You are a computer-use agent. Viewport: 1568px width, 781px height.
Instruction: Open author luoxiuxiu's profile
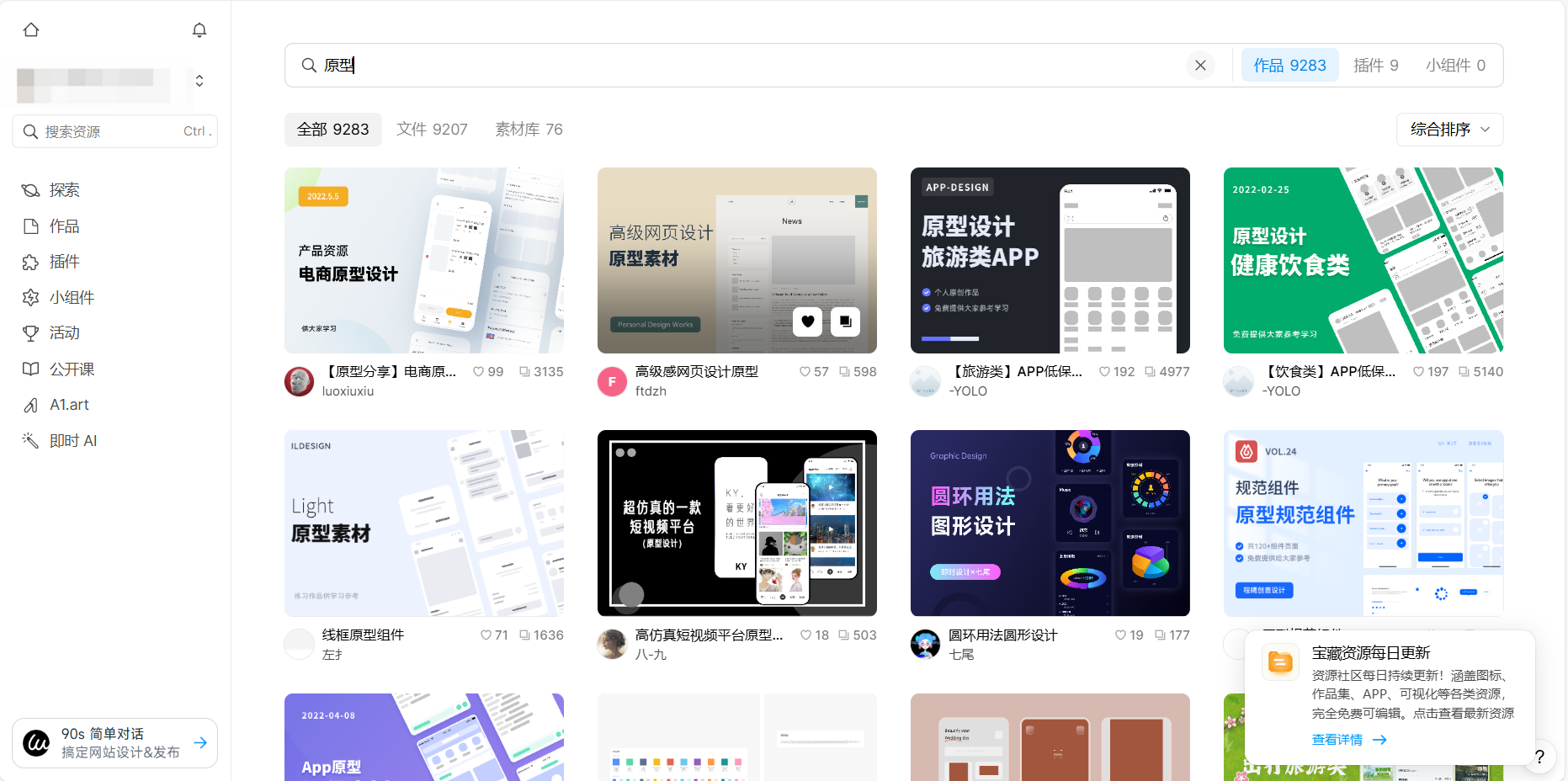348,391
